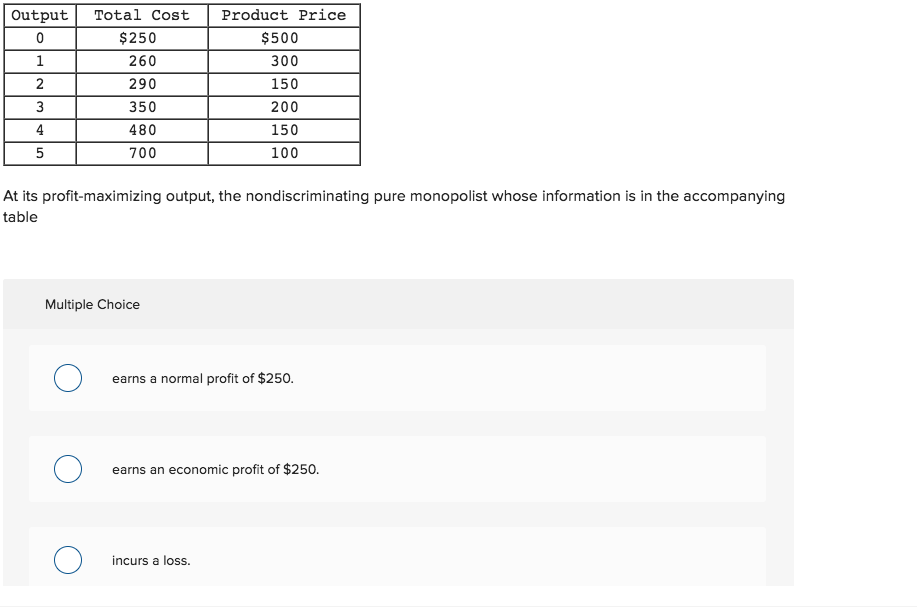Select the $250 total cost cell
Viewport: 917px width, 609px height.
[x=141, y=38]
